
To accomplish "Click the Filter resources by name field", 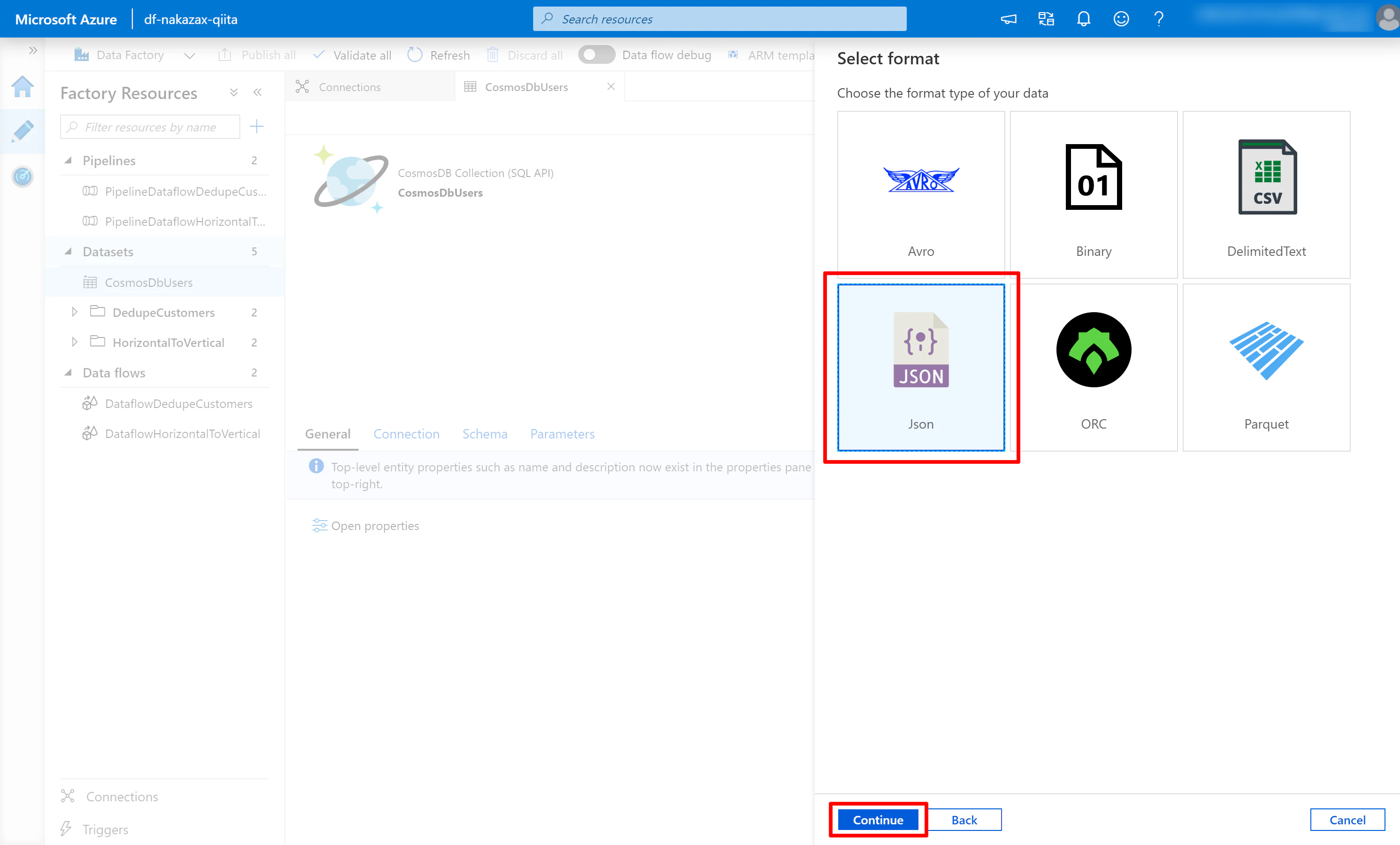I will (x=150, y=127).
